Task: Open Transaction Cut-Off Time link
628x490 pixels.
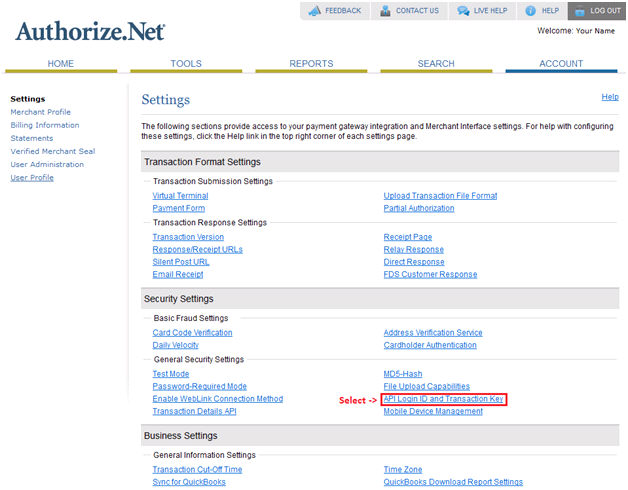Action: click(197, 470)
